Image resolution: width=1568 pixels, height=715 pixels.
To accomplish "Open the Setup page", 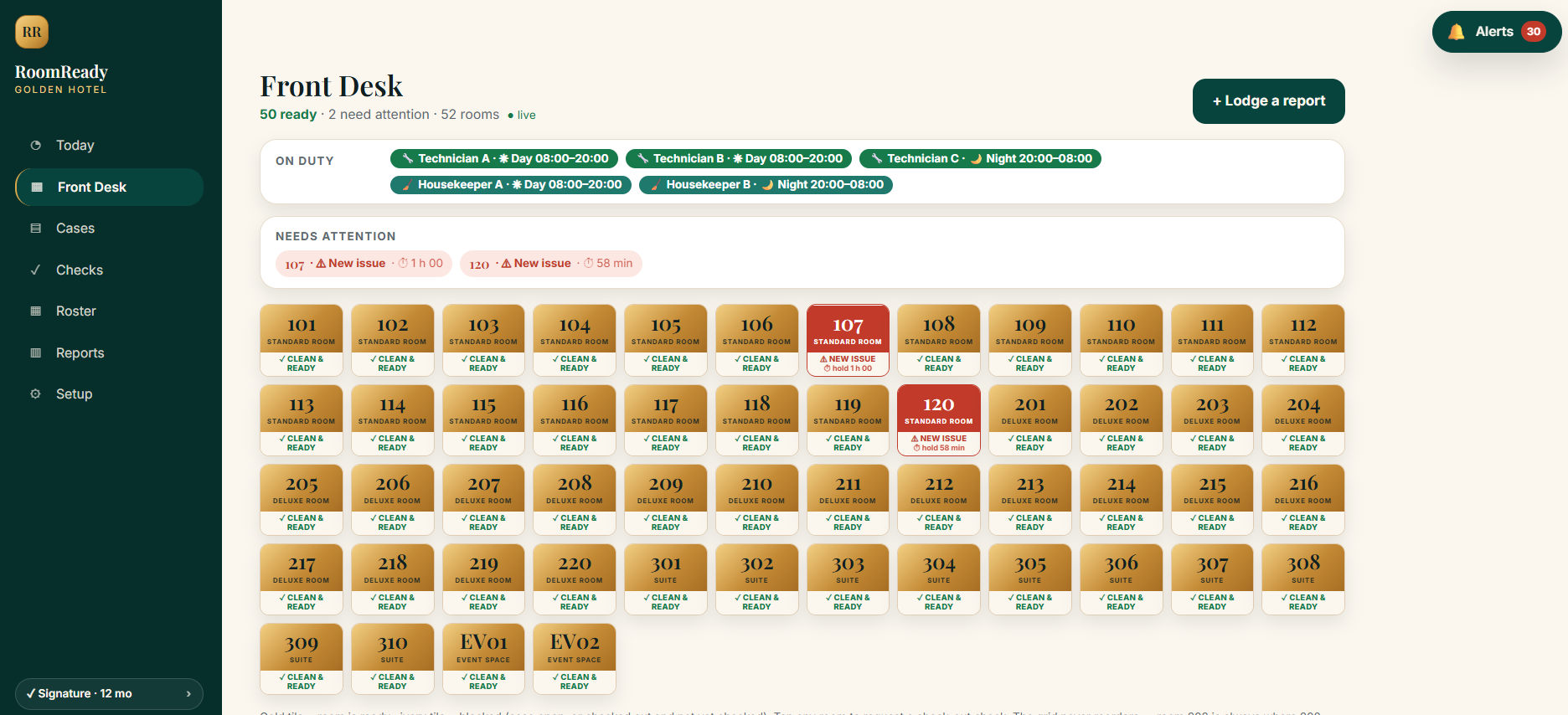I will point(109,394).
